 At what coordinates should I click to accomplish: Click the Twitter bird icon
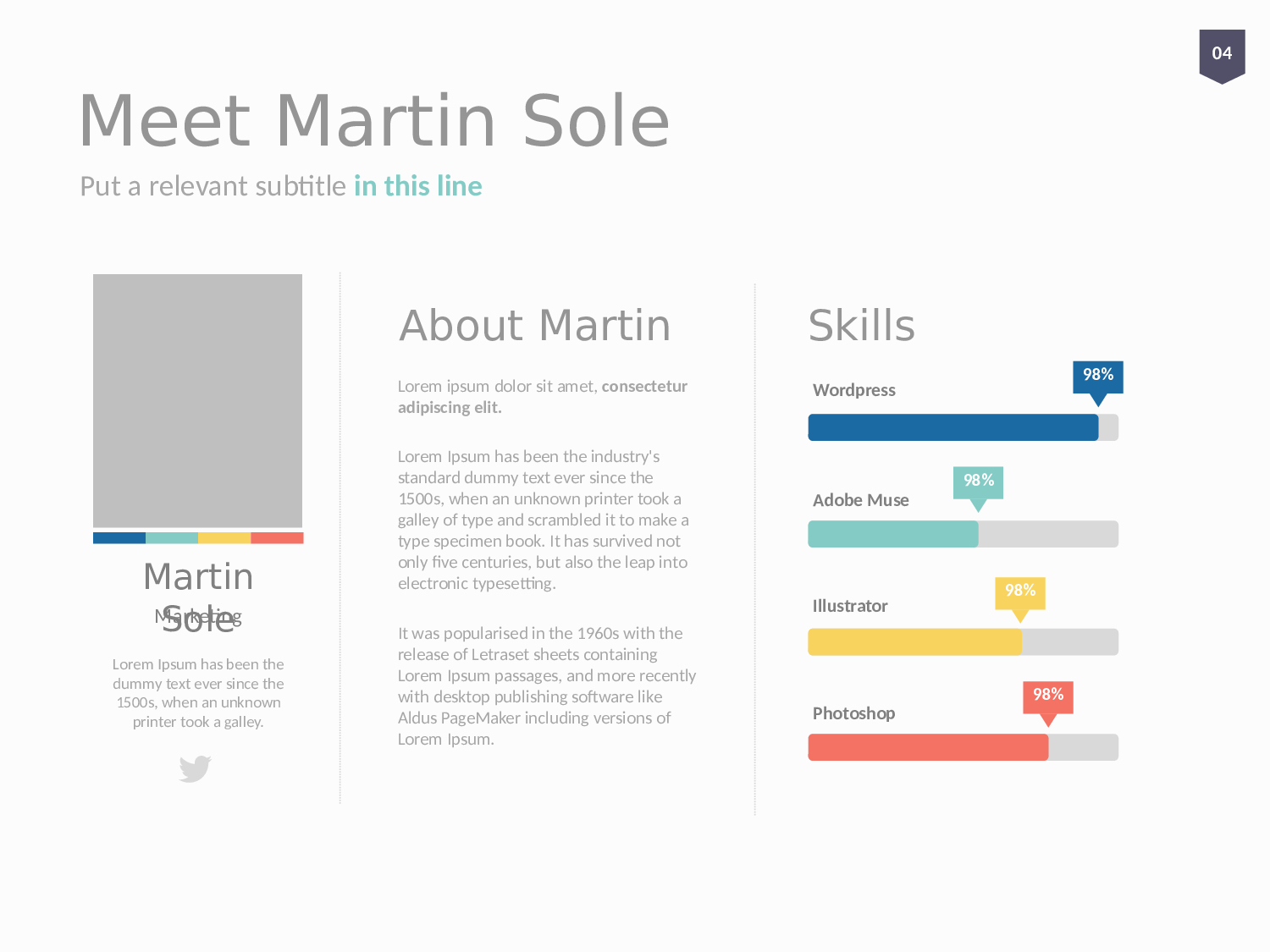click(x=195, y=768)
